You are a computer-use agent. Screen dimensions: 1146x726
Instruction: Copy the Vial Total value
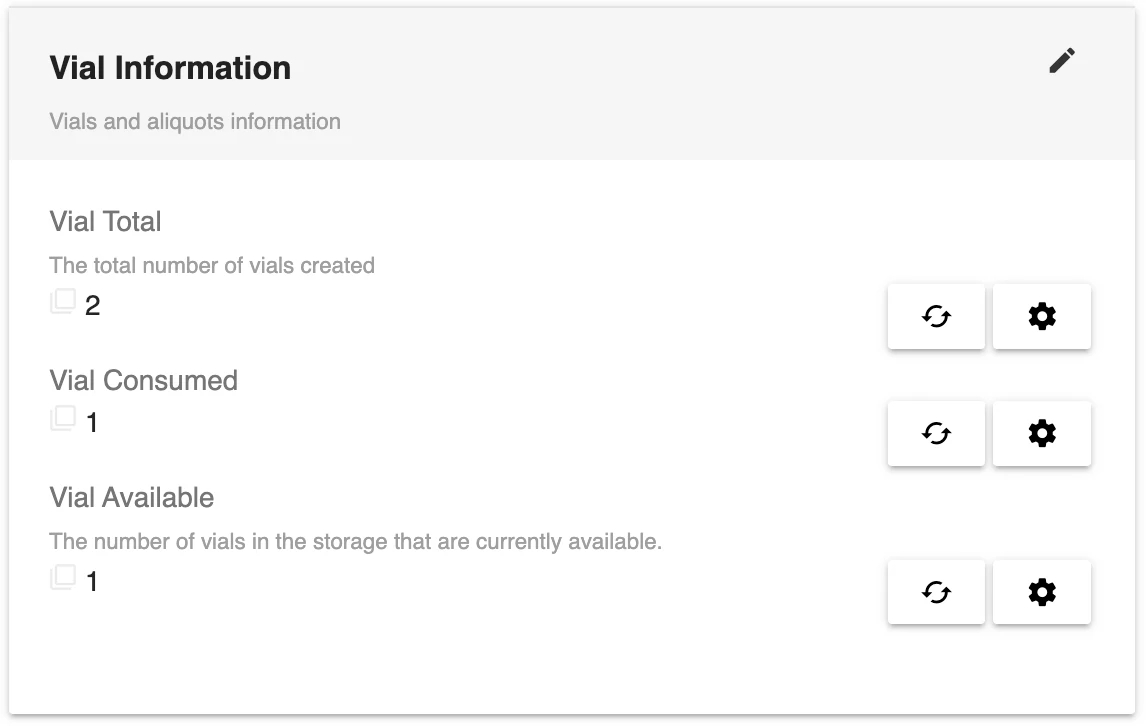click(x=63, y=302)
